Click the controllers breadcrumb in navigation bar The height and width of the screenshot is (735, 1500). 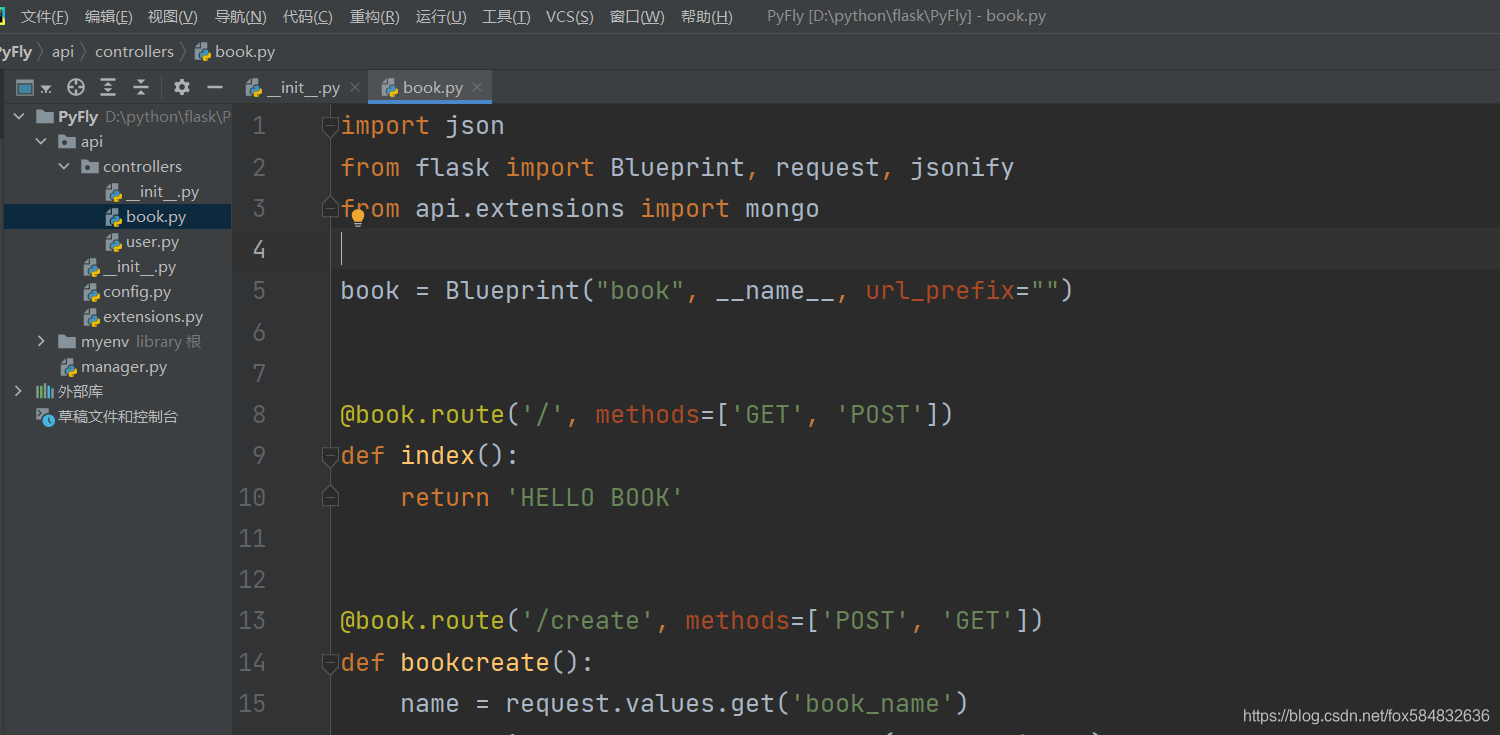pos(134,52)
